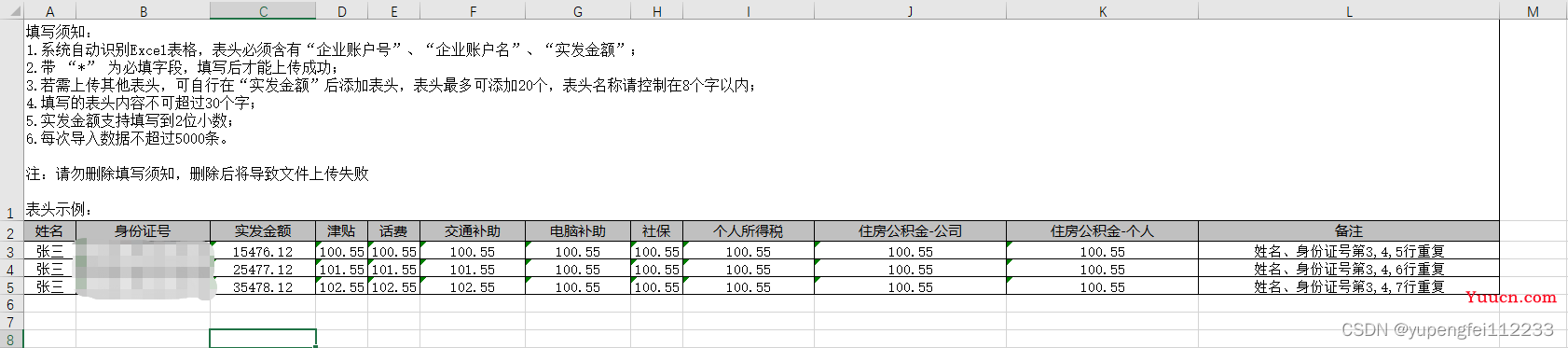Click the 备注 header cell
The image size is (1568, 348).
pos(1349,231)
